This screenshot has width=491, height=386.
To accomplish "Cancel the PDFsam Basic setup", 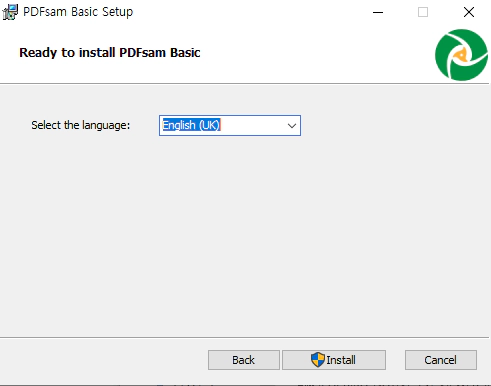I will click(441, 360).
